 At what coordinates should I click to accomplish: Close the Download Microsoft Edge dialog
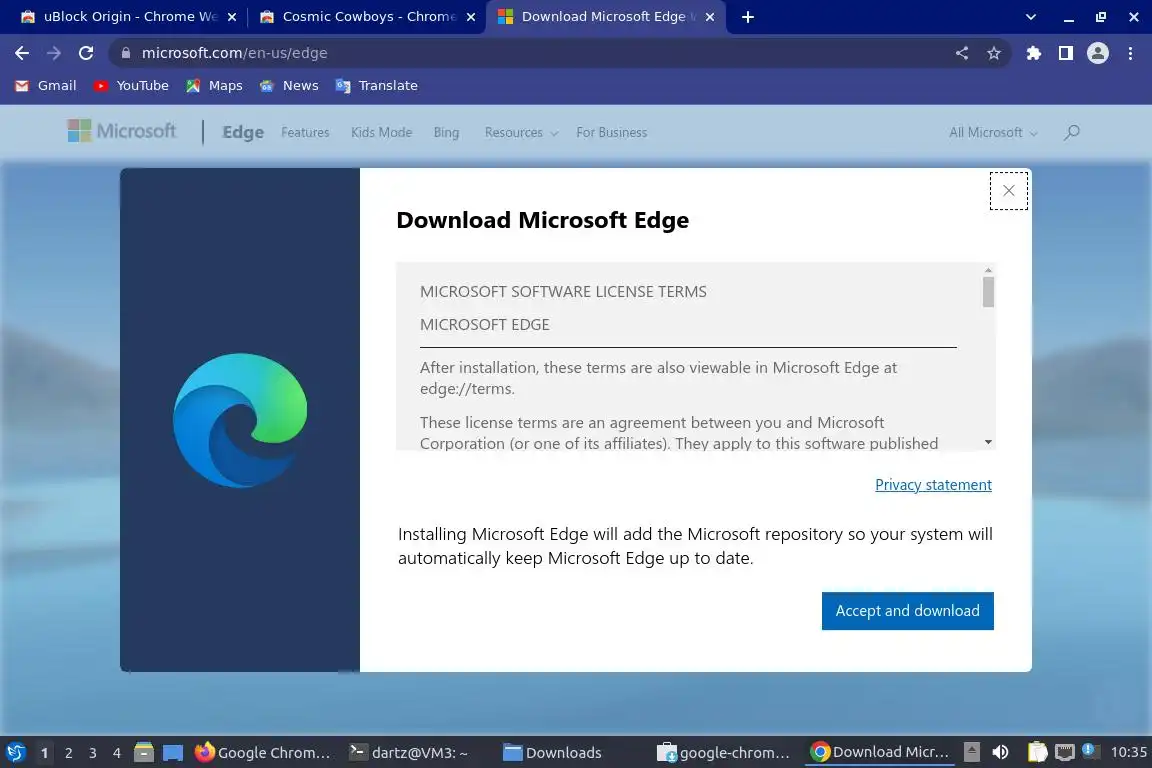pos(1009,191)
